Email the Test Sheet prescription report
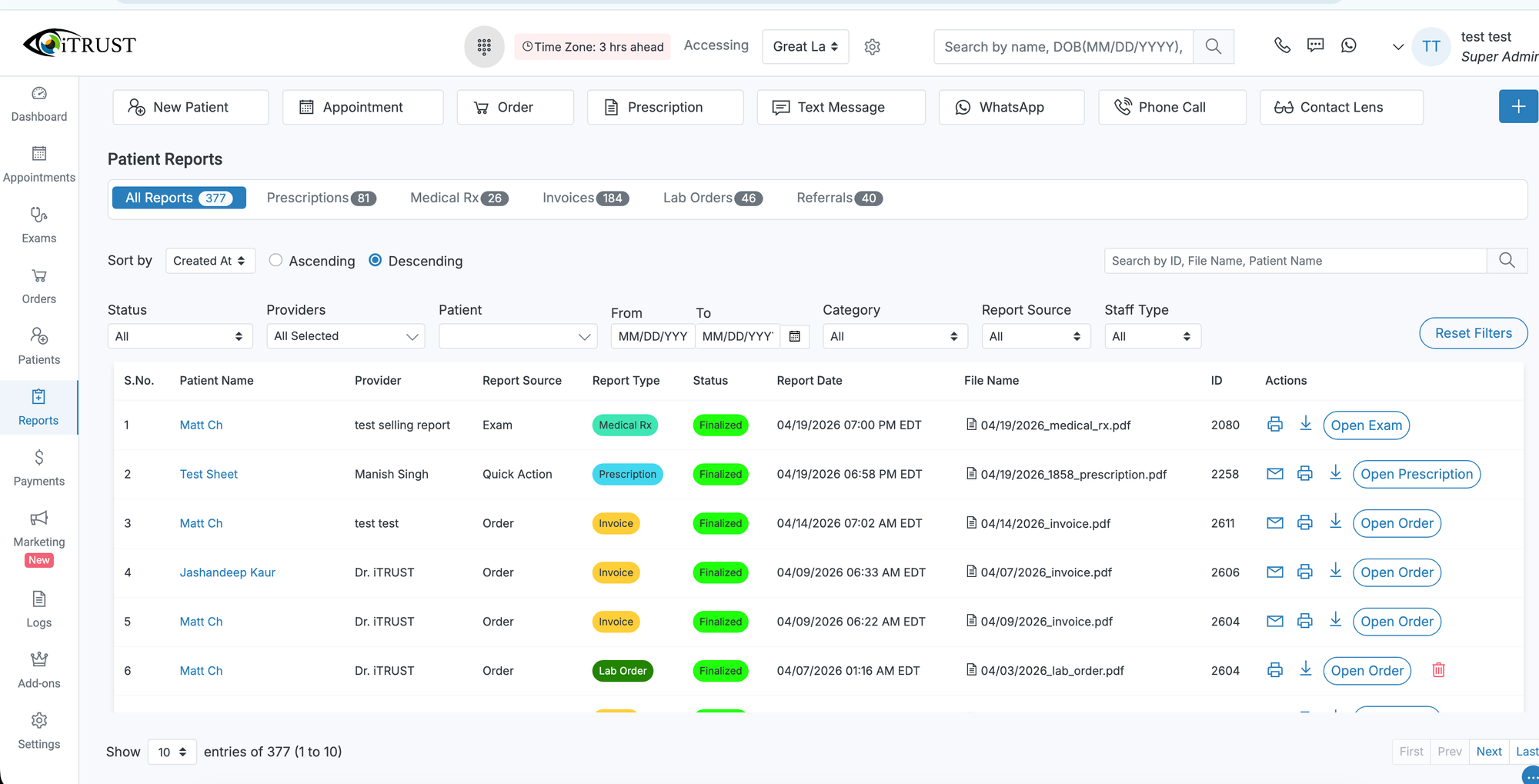 (1275, 474)
